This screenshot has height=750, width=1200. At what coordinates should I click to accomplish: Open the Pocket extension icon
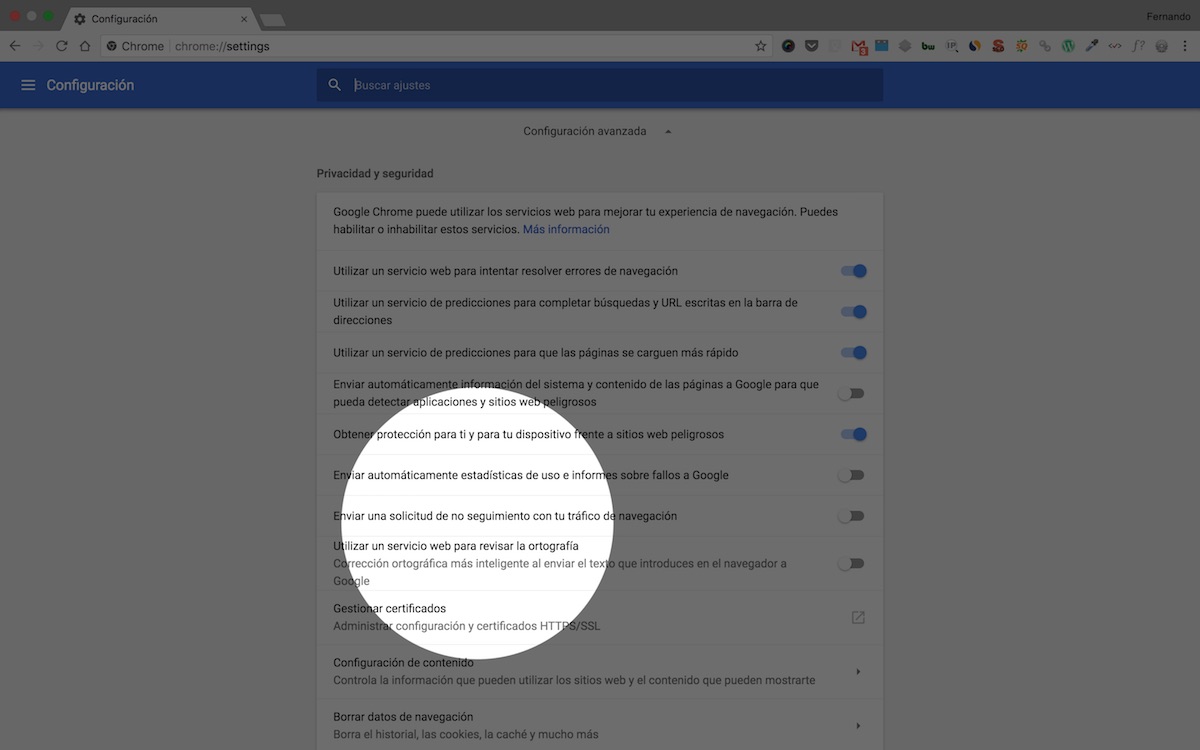(811, 46)
